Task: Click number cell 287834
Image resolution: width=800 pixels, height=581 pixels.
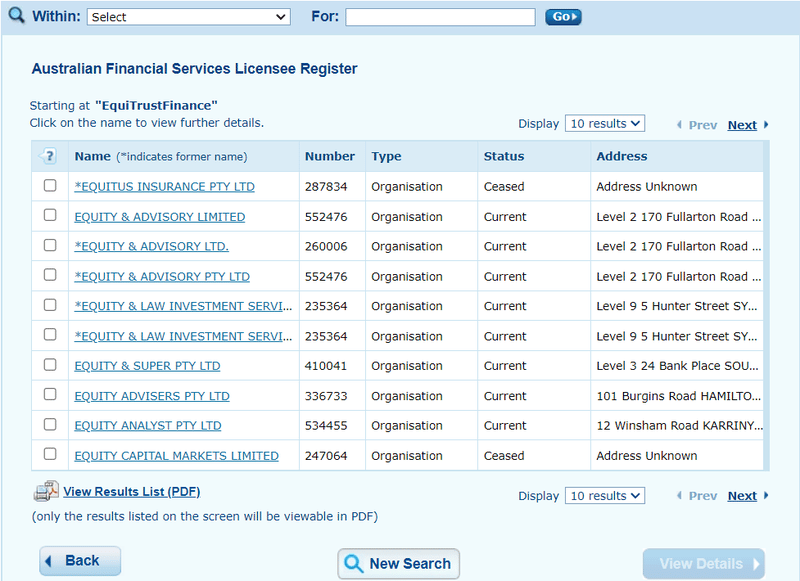Action: [x=326, y=187]
